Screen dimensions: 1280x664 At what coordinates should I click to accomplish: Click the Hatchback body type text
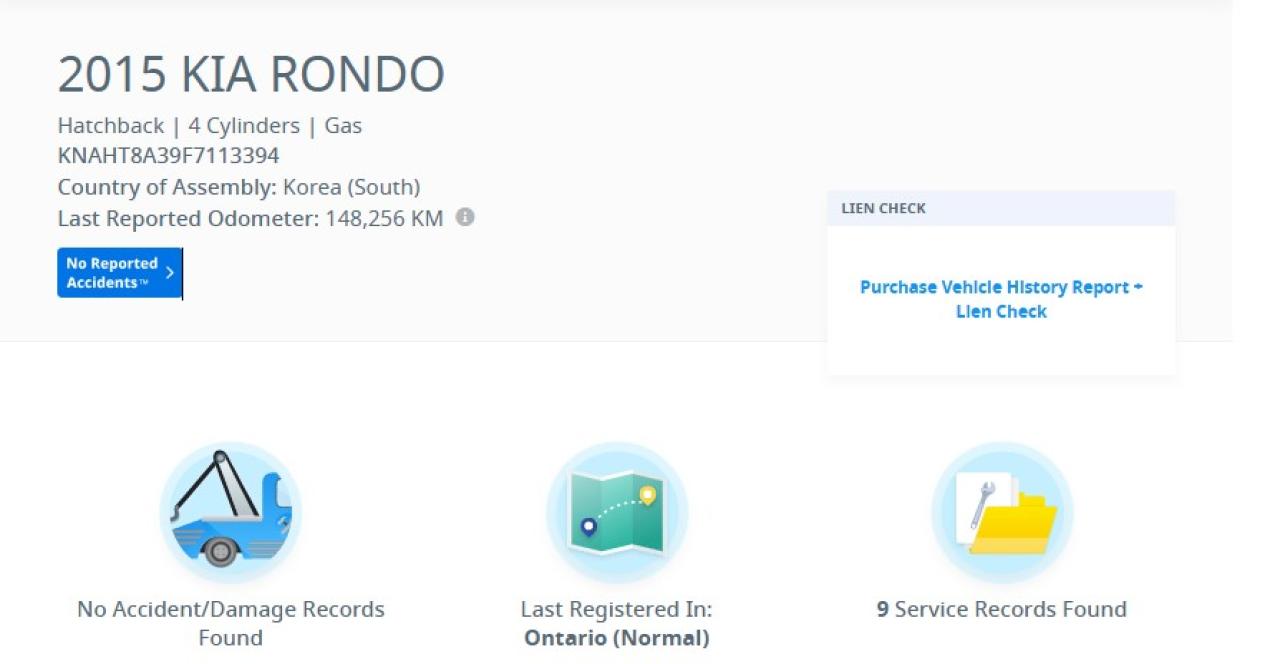[x=111, y=126]
